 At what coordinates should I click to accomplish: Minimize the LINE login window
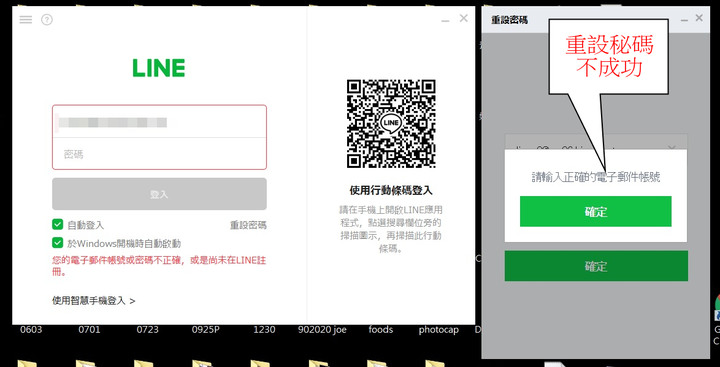click(444, 20)
